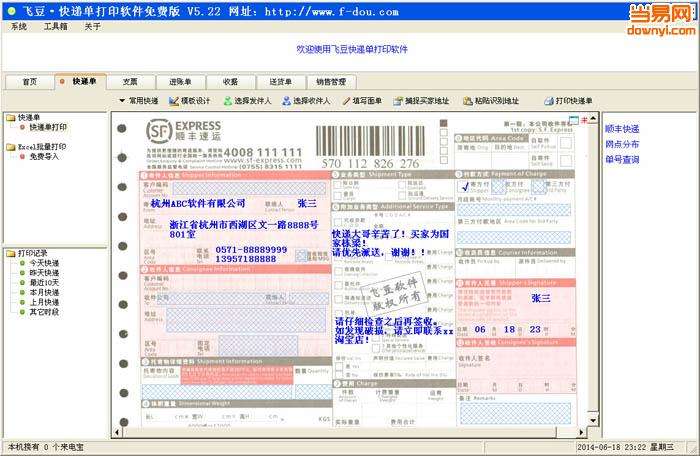700x456 pixels.
Task: Click the 打印记录 folder label
Action: tap(32, 253)
